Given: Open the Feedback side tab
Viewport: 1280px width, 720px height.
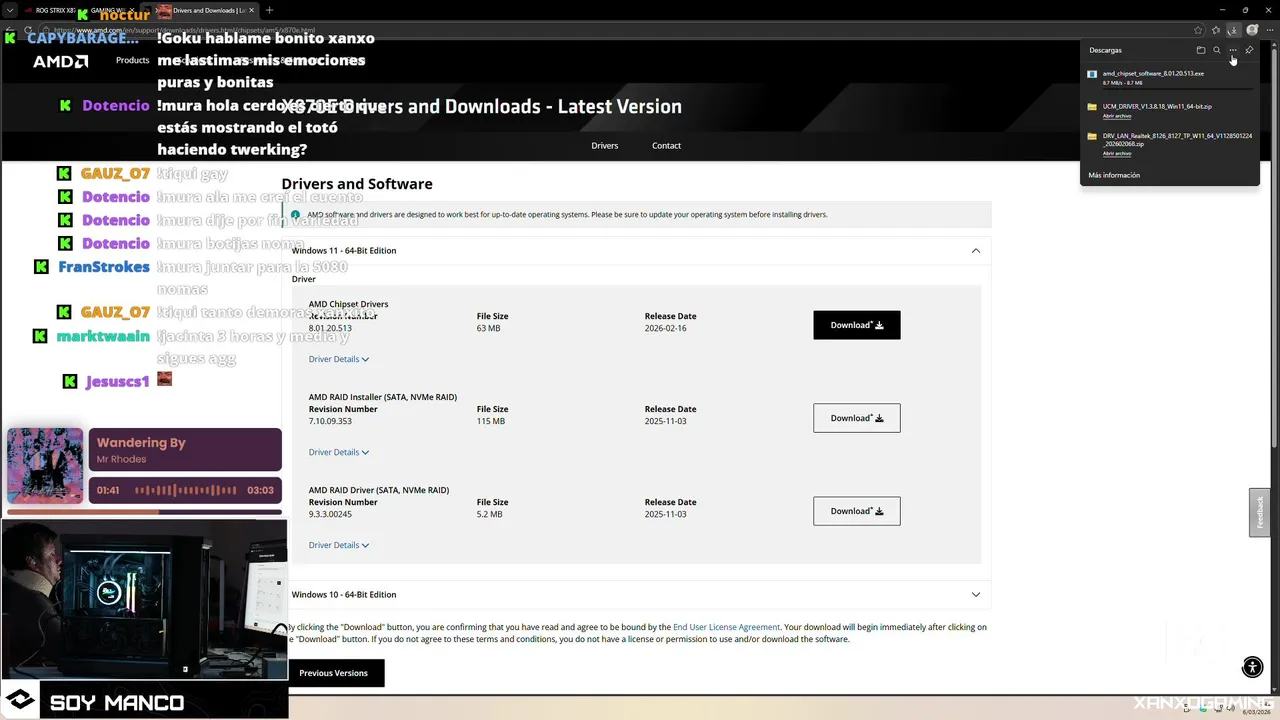Looking at the screenshot, I should (x=1259, y=512).
